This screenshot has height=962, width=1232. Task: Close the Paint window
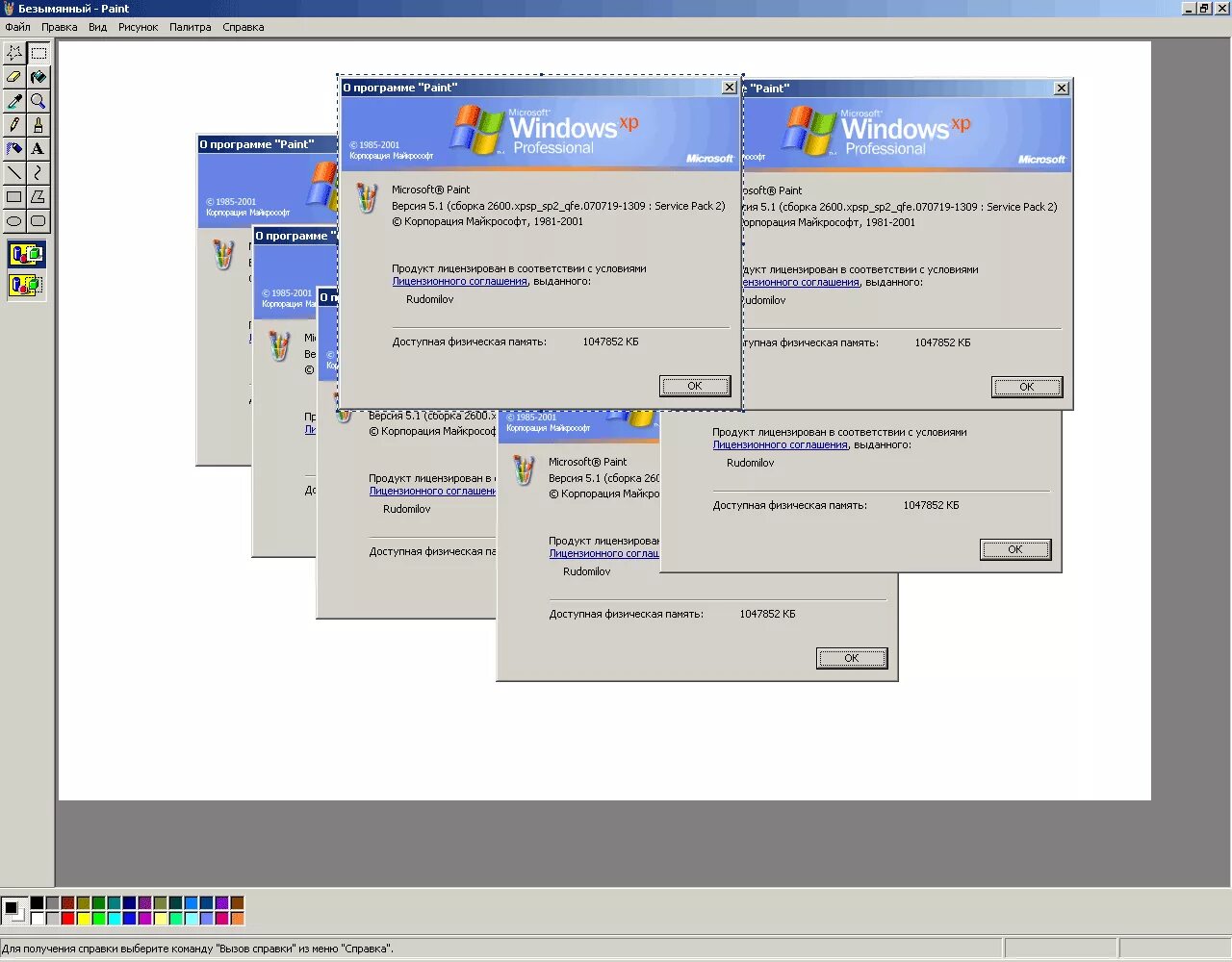pos(1221,9)
